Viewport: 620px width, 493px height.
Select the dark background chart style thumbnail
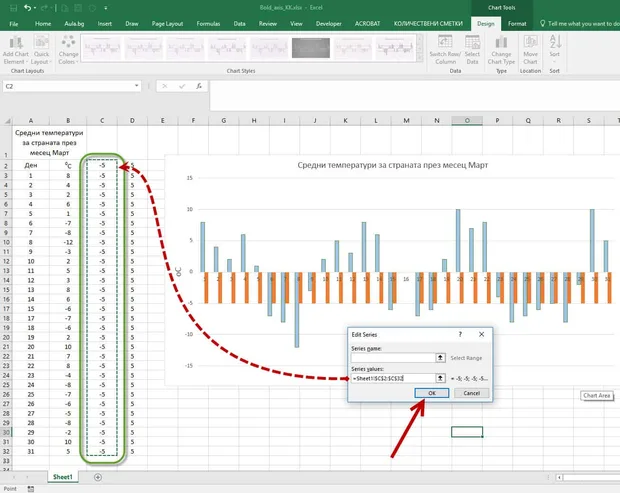[311, 48]
